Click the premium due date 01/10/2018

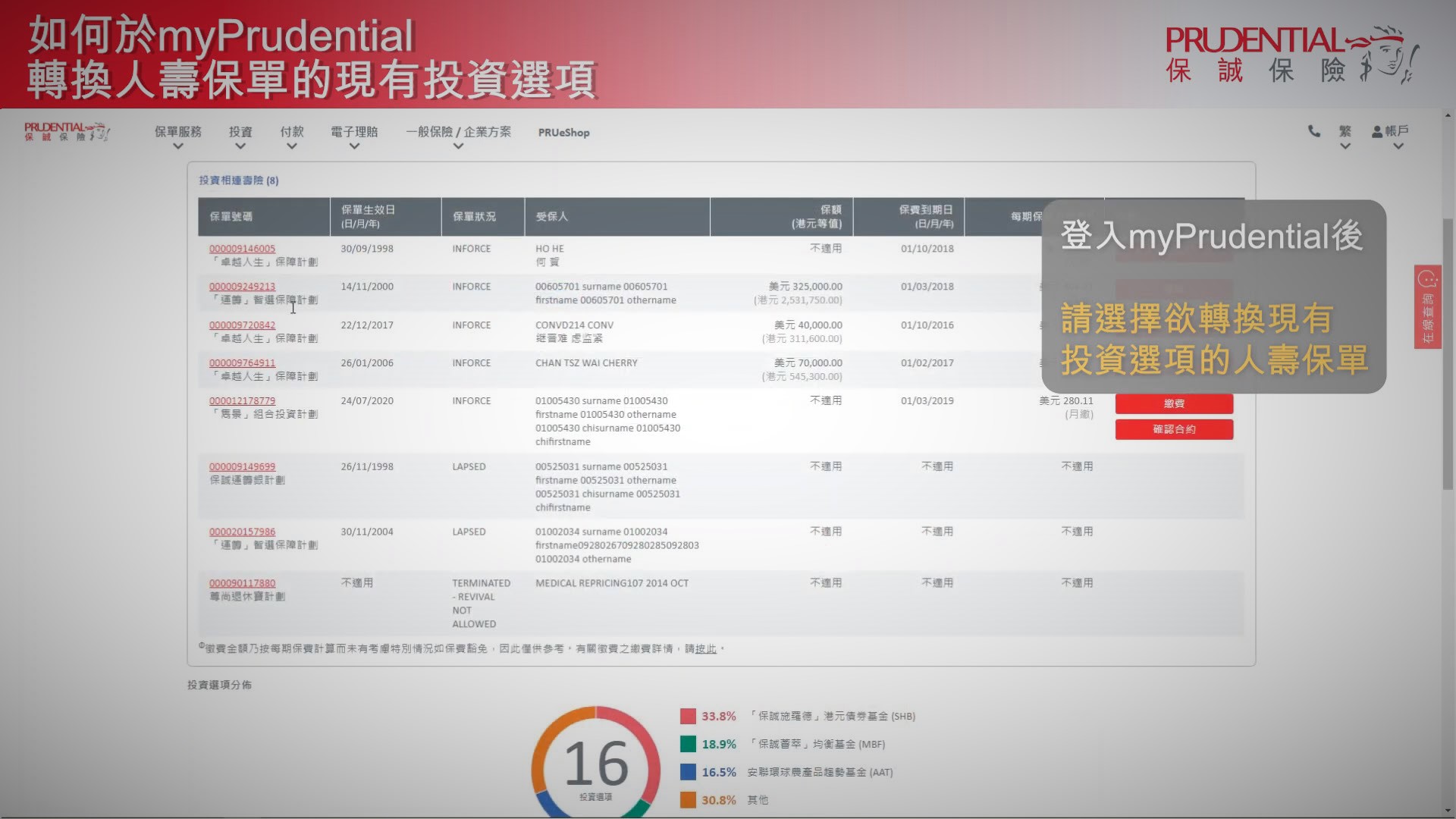[x=927, y=249]
